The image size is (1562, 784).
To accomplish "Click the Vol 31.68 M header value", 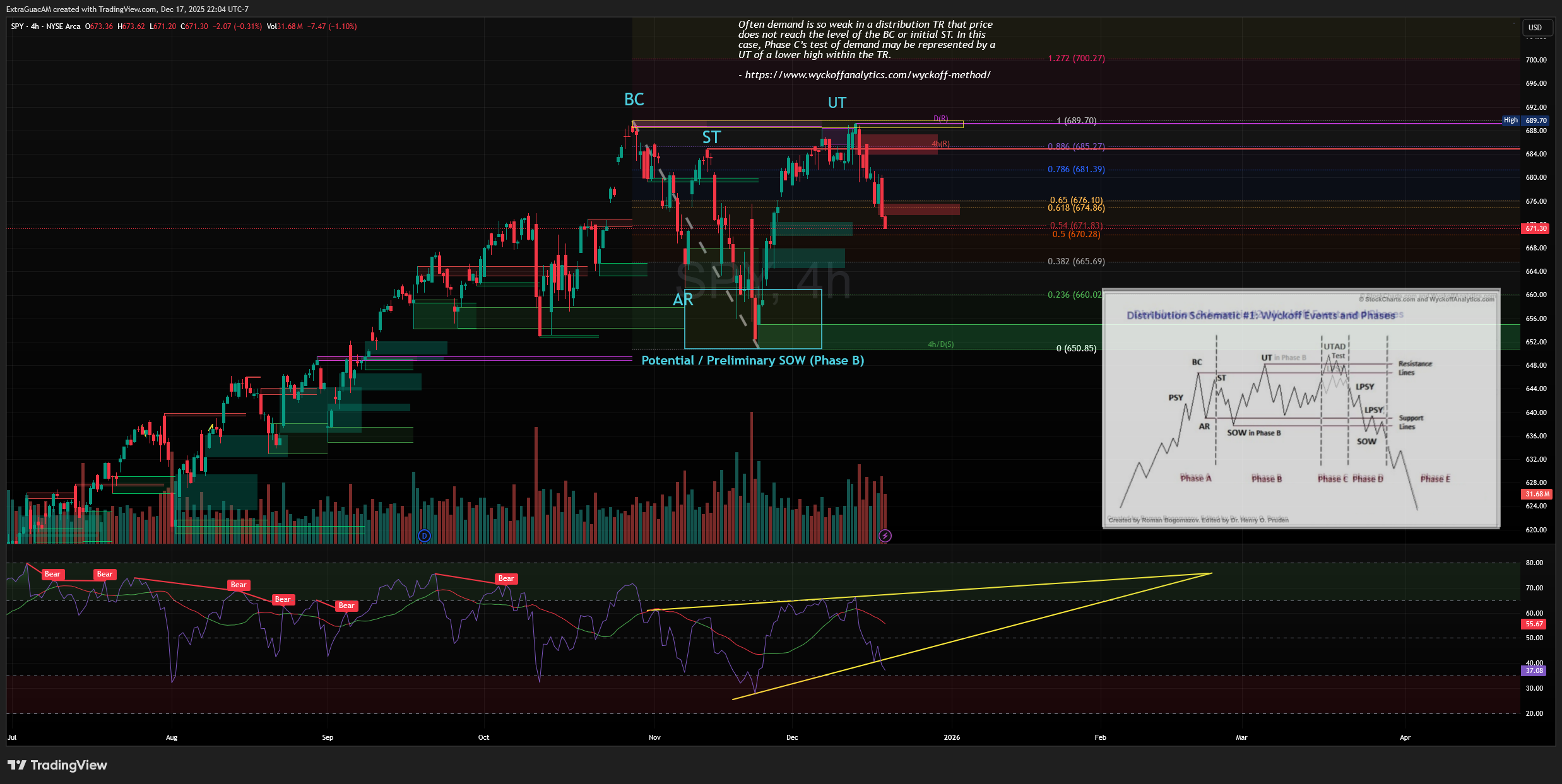I will coord(285,26).
